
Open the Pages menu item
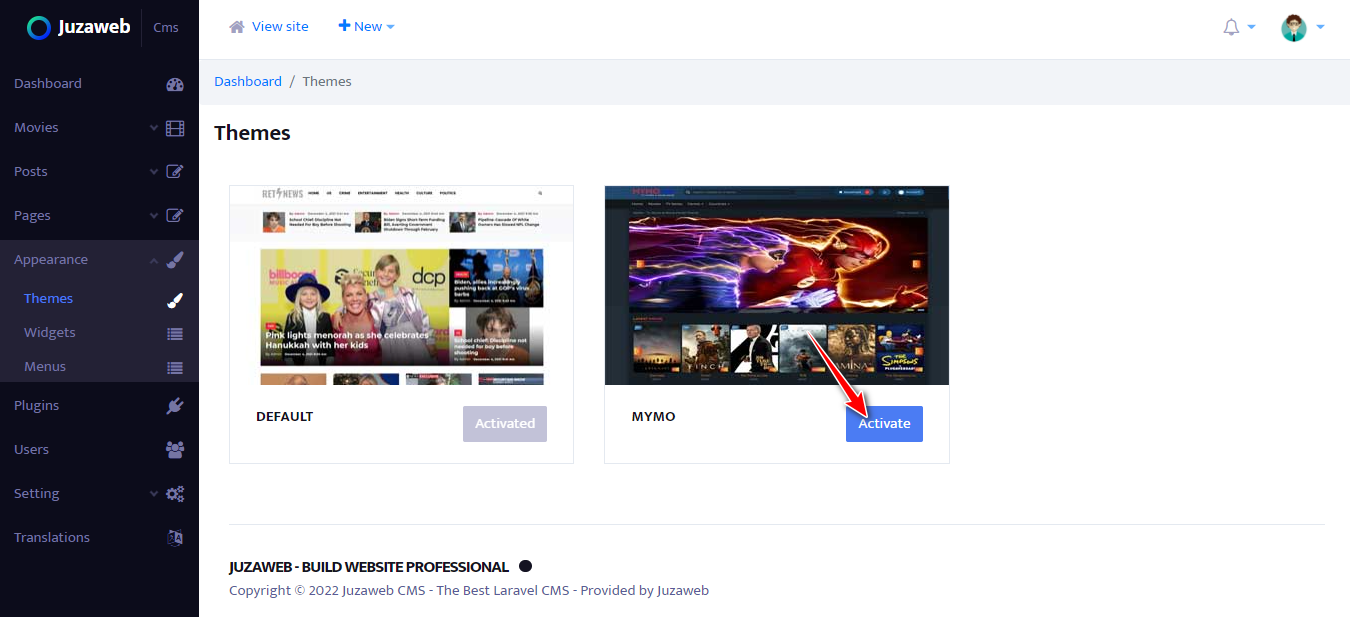(x=99, y=216)
